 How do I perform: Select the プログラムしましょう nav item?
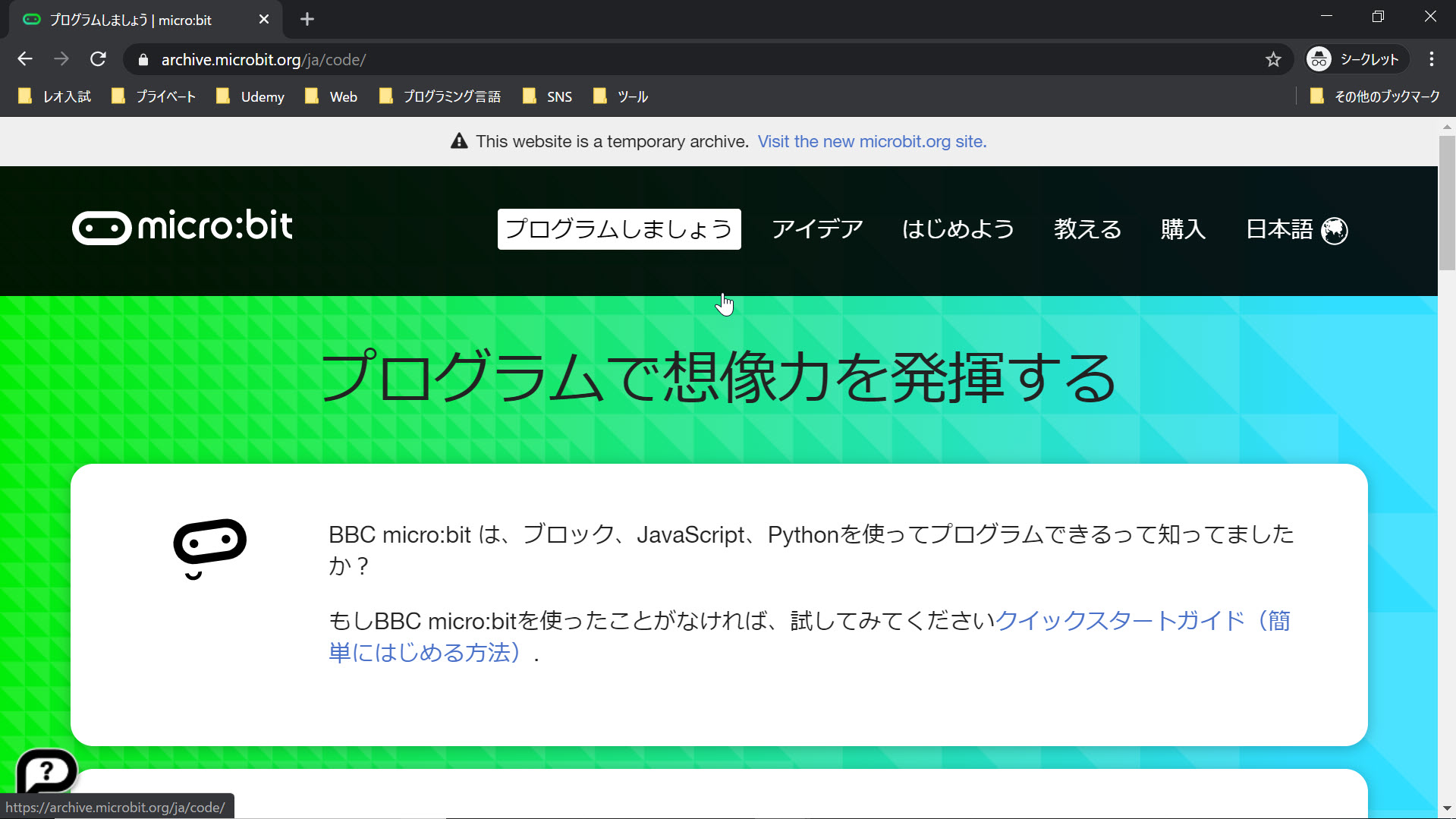[619, 229]
